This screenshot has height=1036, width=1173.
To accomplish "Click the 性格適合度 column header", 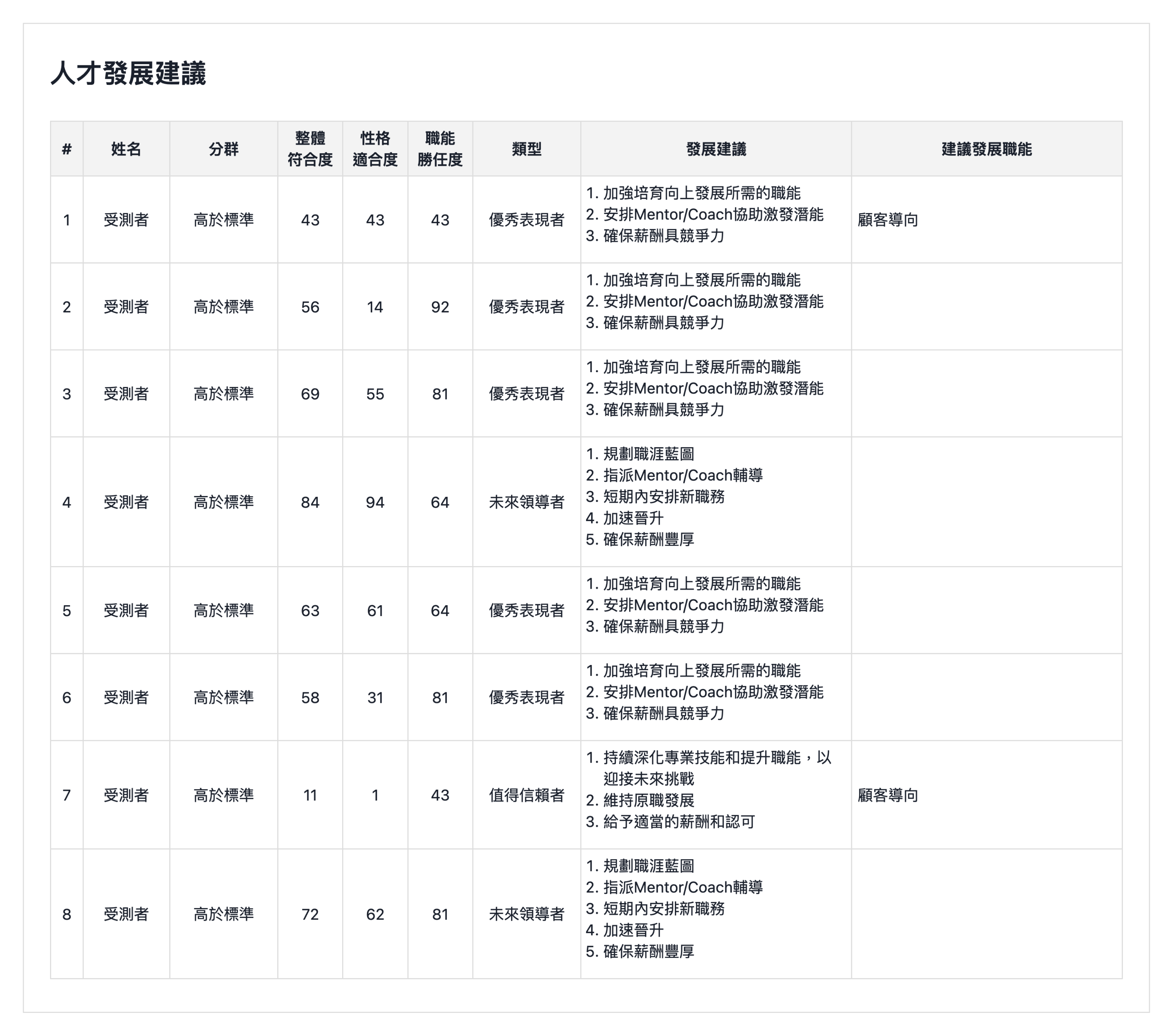I will click(x=376, y=149).
